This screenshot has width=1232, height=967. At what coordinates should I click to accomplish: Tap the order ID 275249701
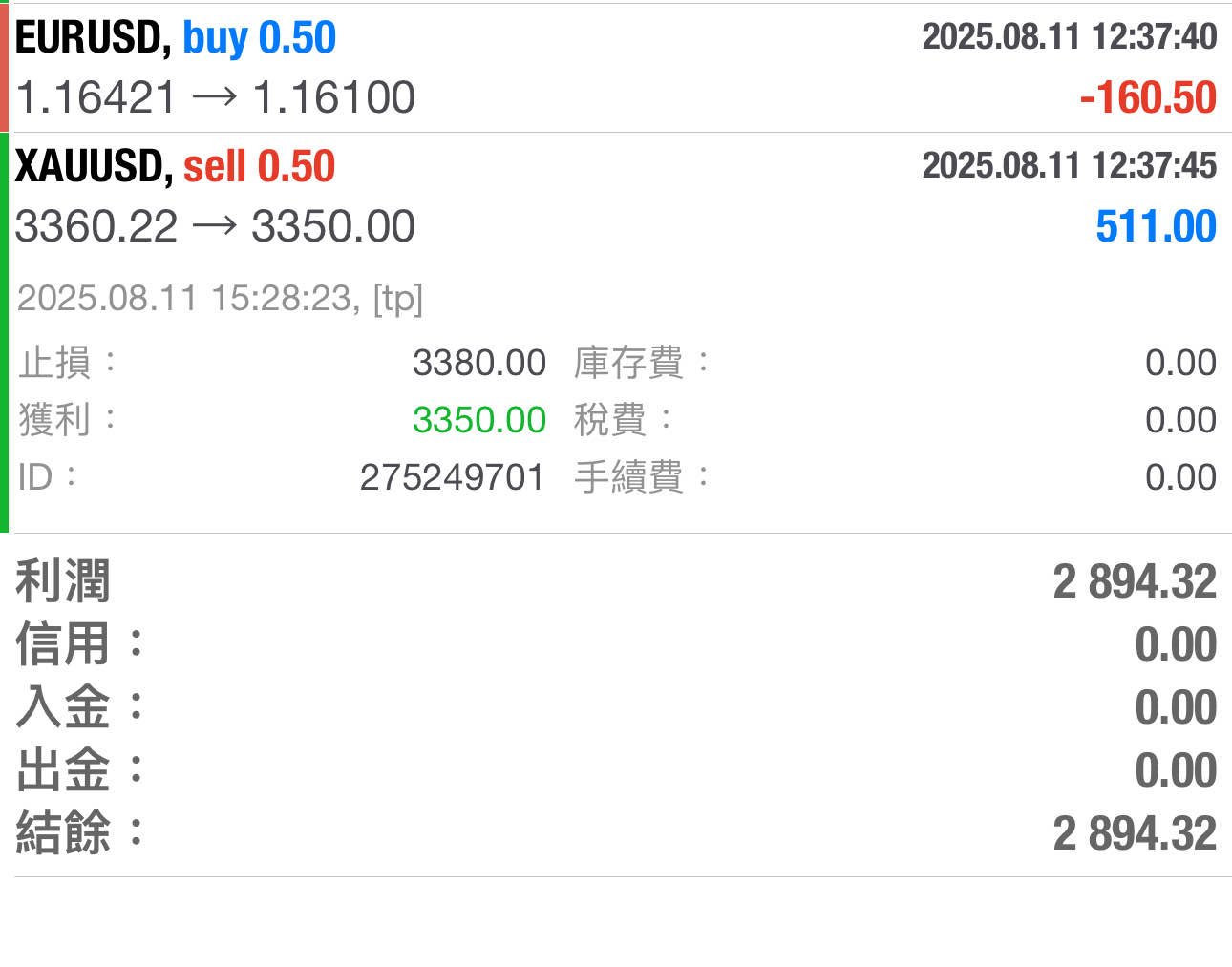point(452,478)
